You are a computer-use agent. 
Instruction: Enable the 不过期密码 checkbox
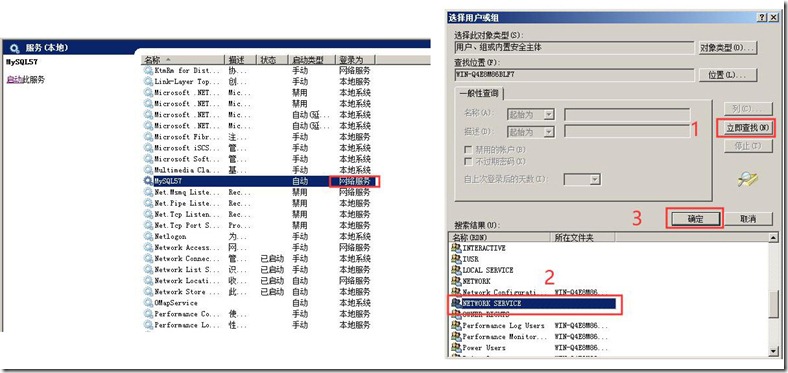(x=468, y=161)
